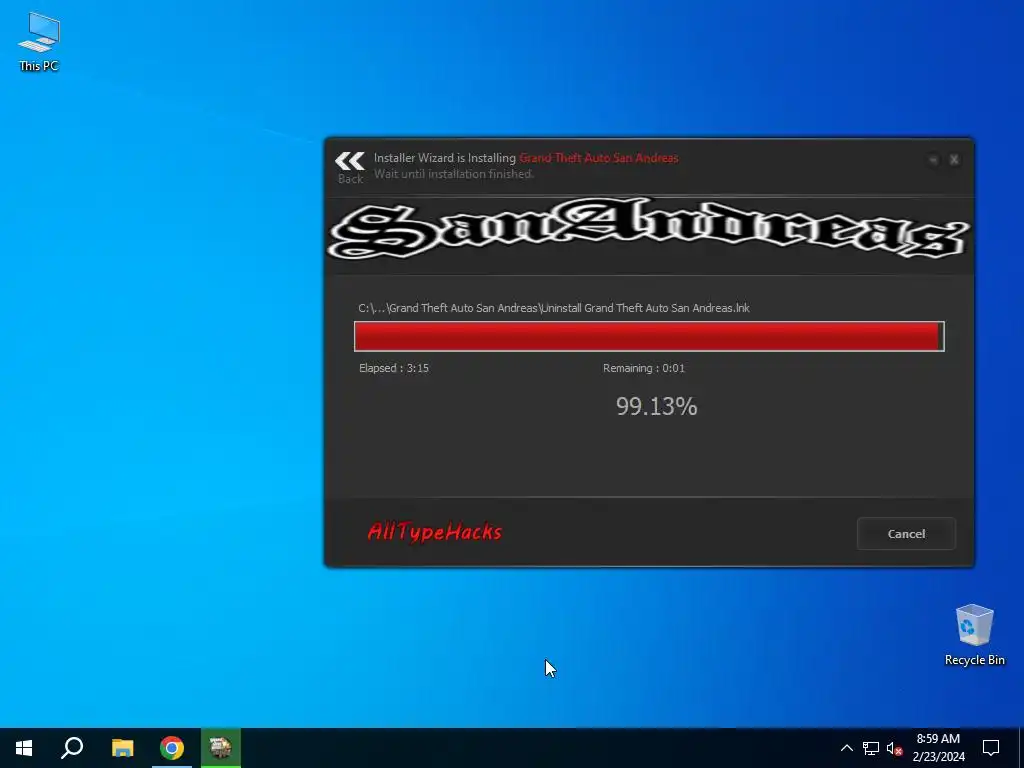Select the Recycle Bin desktop icon
Viewport: 1024px width, 768px height.
coord(974,635)
